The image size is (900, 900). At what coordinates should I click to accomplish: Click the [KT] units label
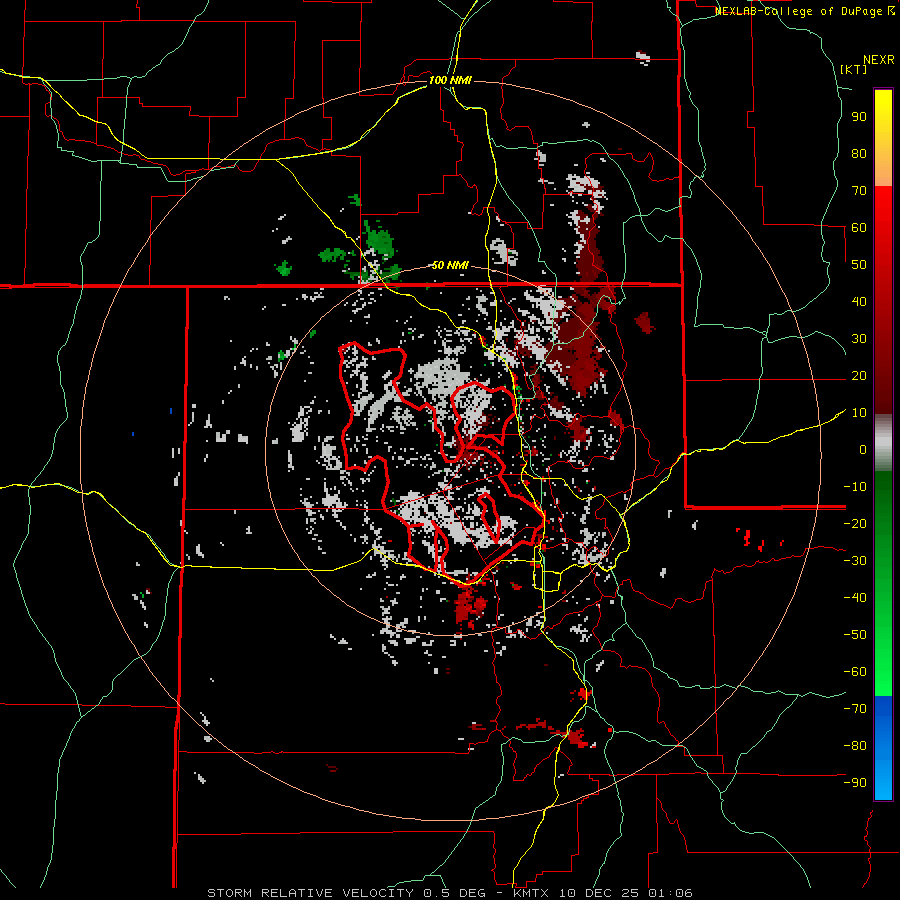click(x=853, y=69)
